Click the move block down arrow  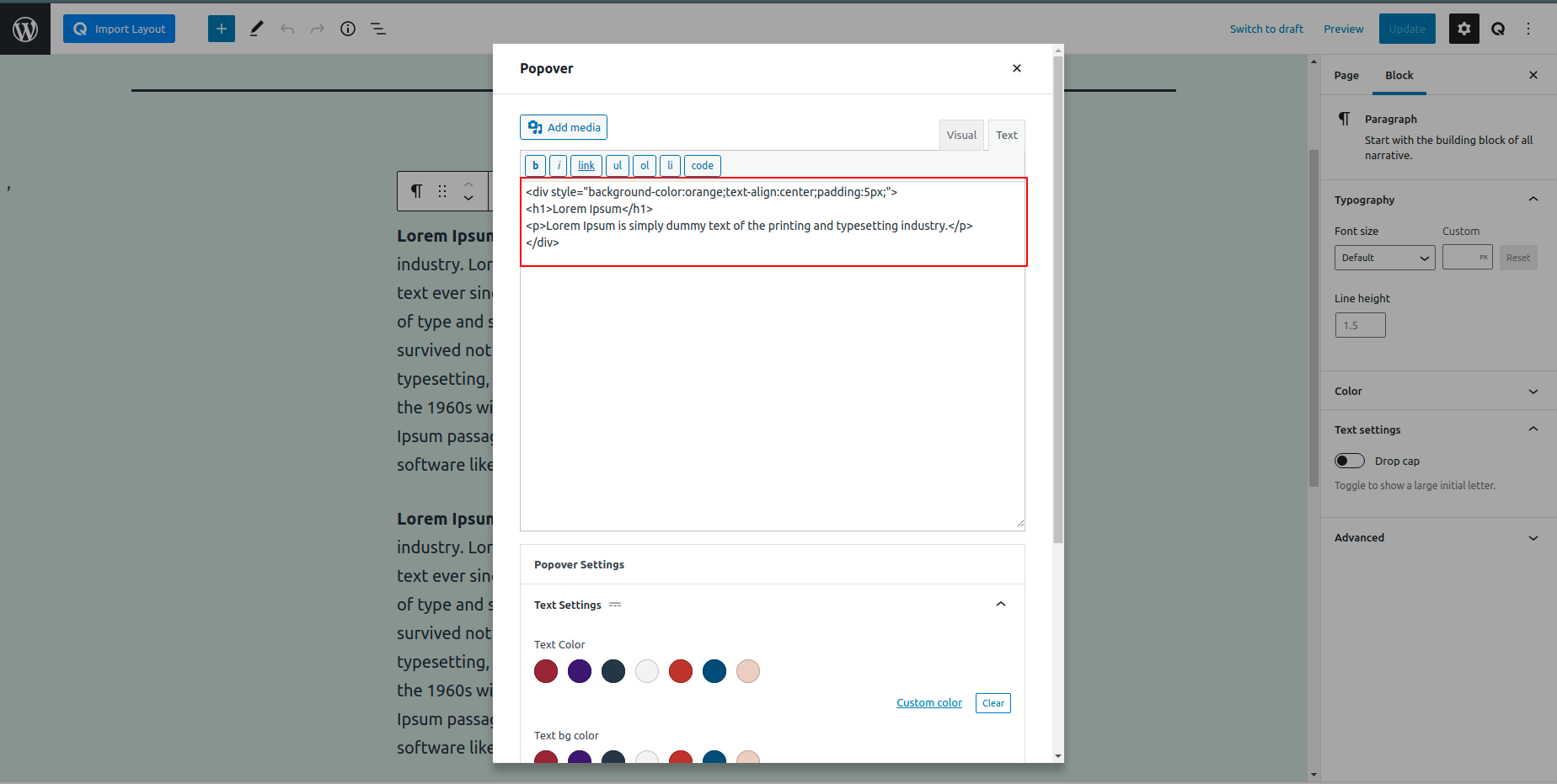coord(468,199)
